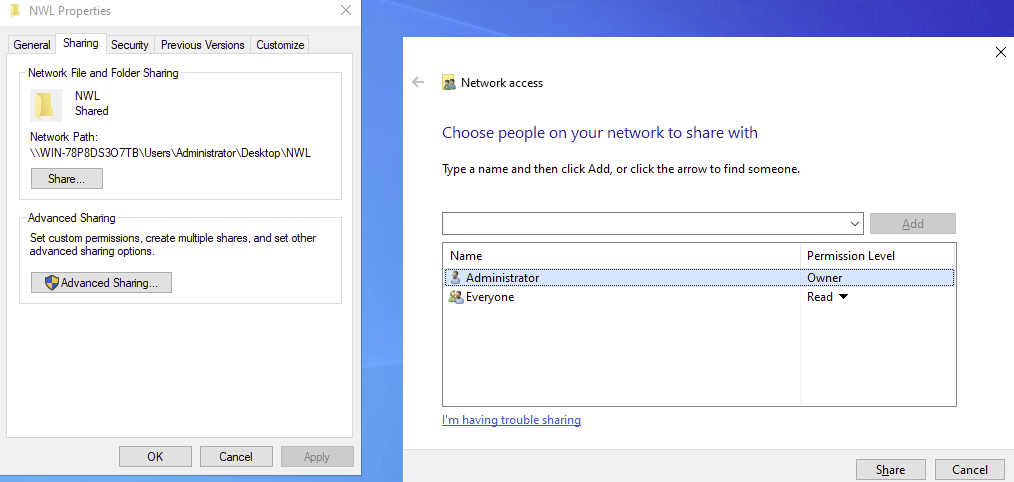Switch to the General tab

click(x=32, y=45)
